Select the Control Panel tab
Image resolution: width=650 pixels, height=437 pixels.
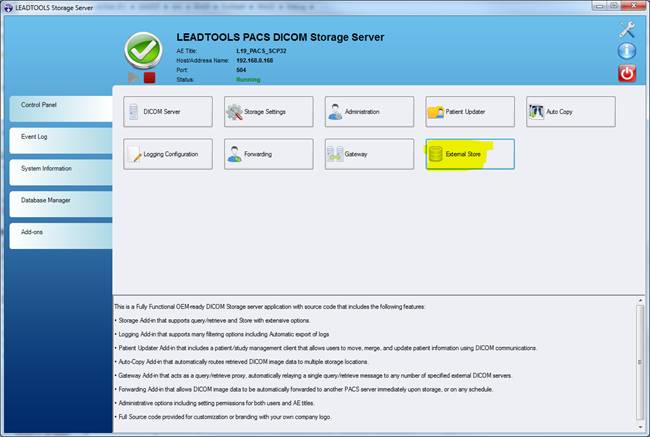[61, 109]
